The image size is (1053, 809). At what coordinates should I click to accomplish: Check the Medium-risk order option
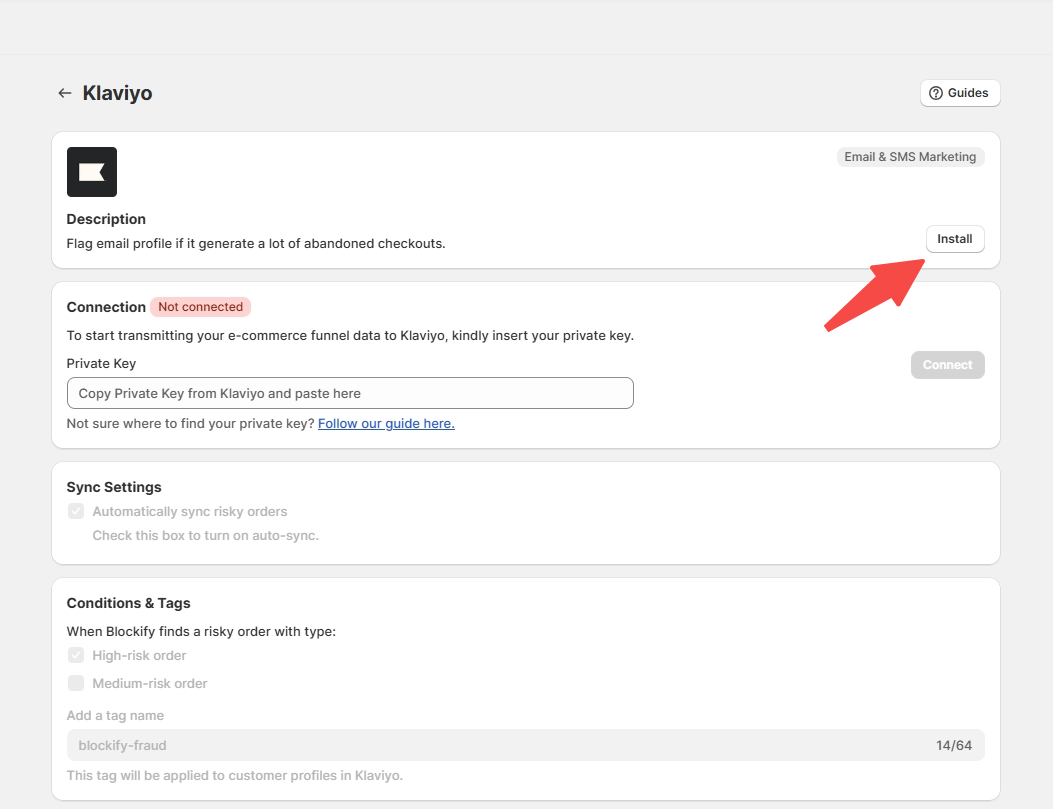click(x=76, y=683)
